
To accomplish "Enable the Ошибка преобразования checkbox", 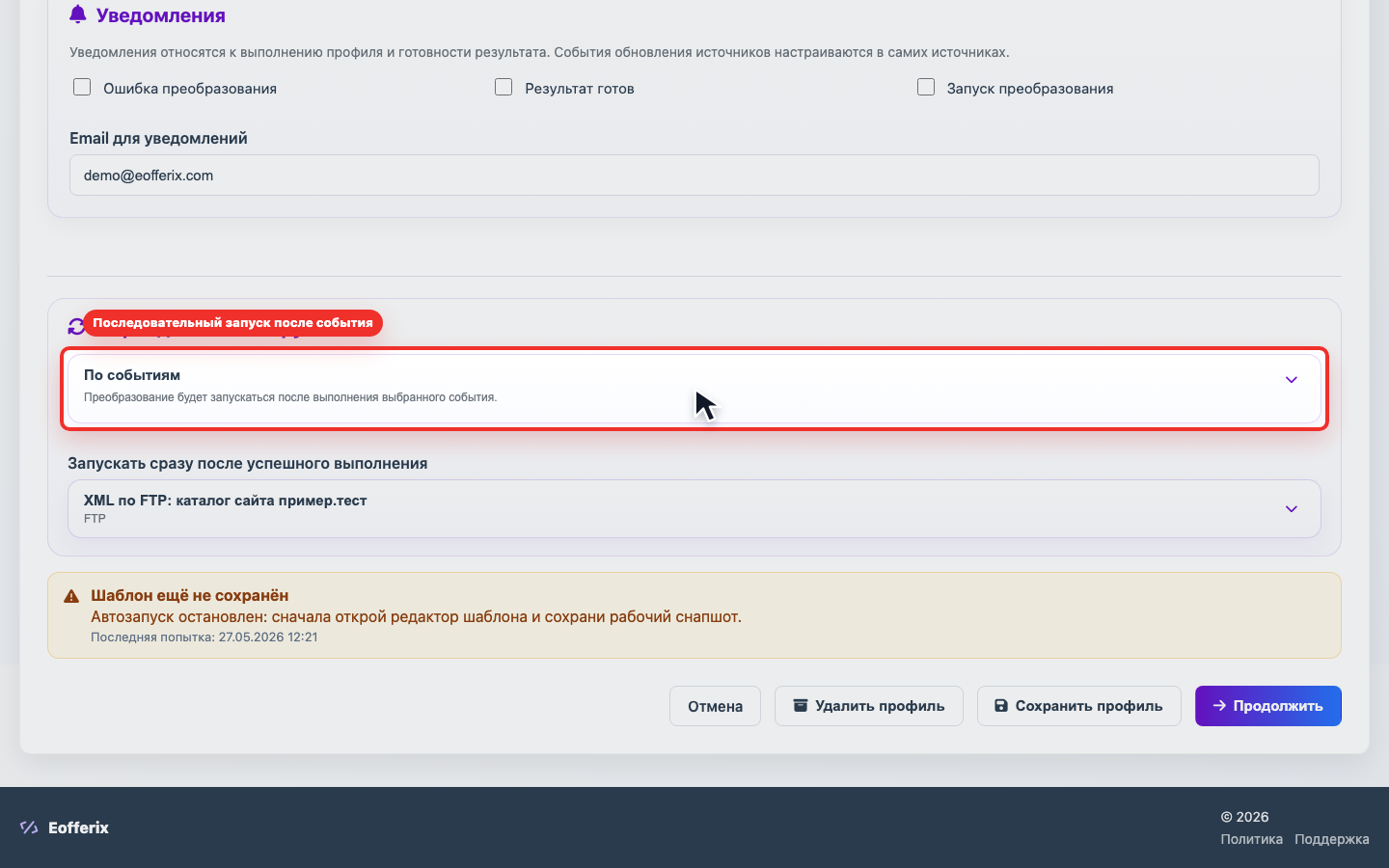I will pos(82,88).
